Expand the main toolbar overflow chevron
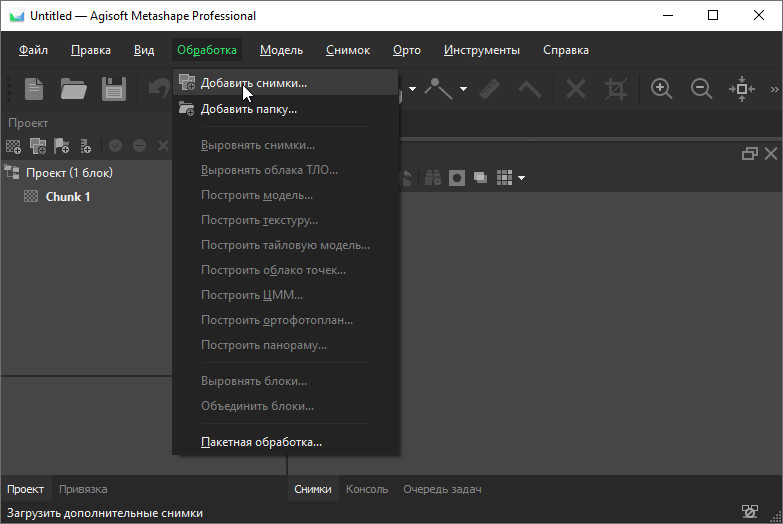The image size is (783, 524). (774, 88)
